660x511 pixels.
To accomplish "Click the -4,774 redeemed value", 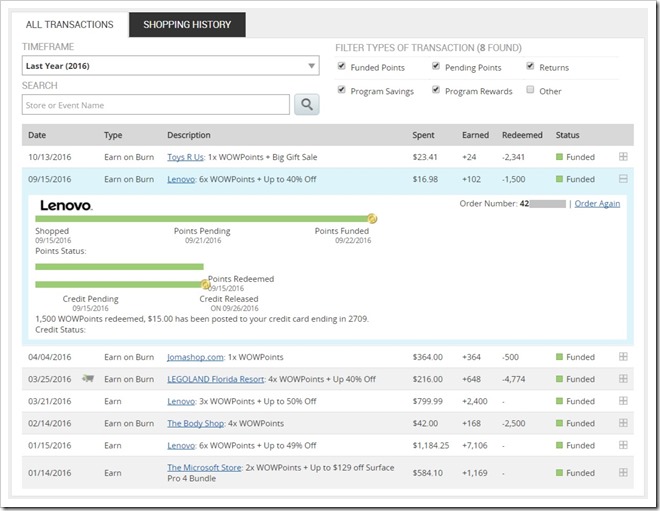I will (514, 379).
